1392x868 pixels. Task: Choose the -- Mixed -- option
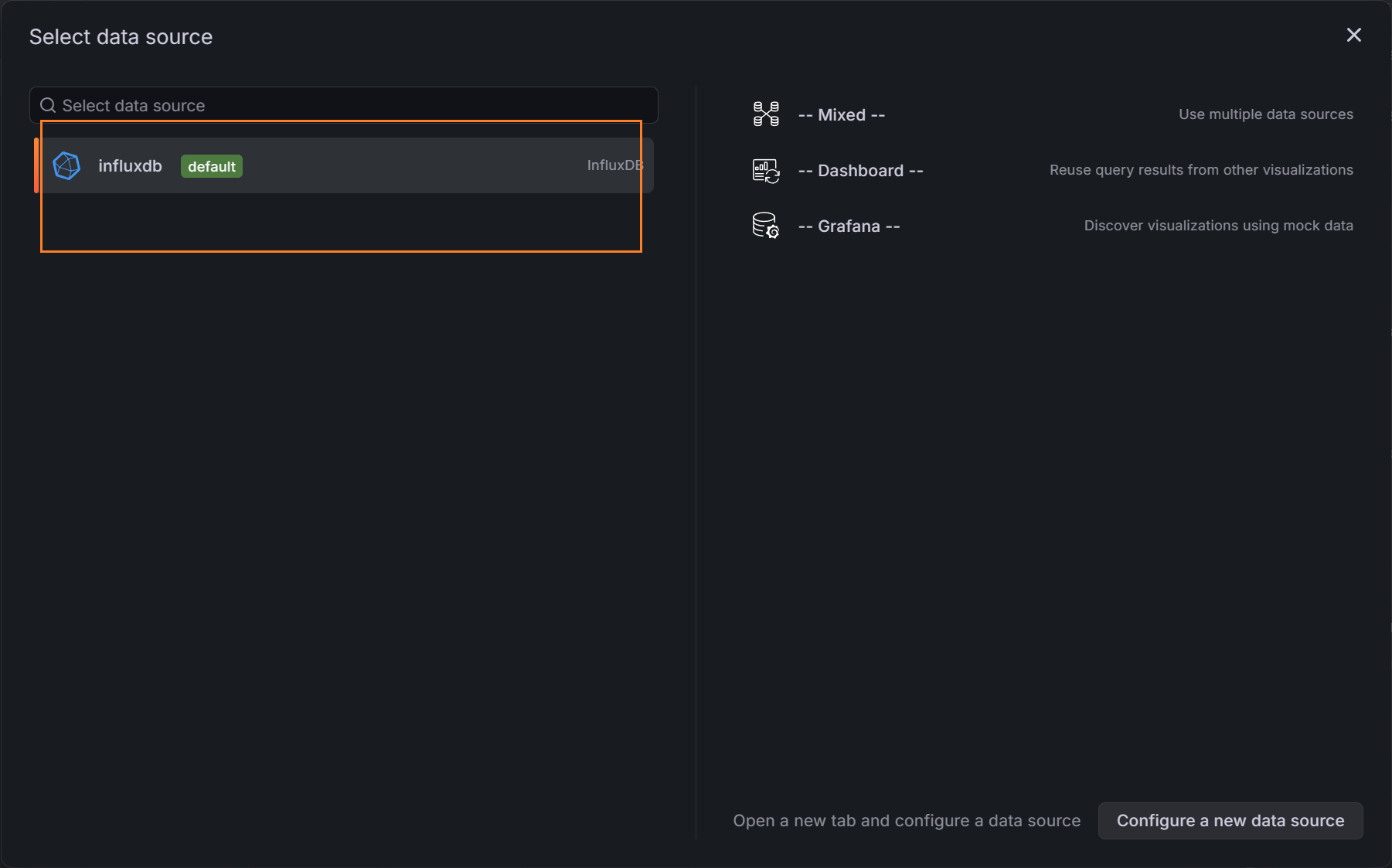point(1051,114)
